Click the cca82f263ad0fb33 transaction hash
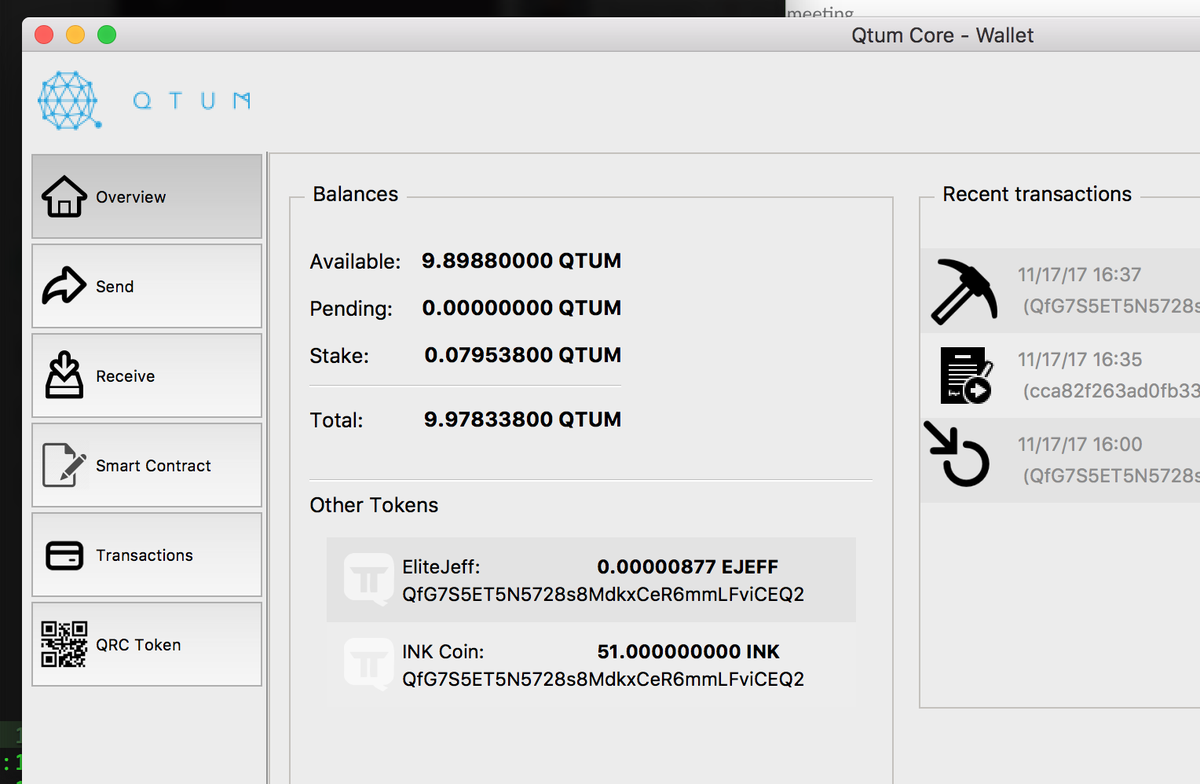The image size is (1200, 784). point(1110,391)
